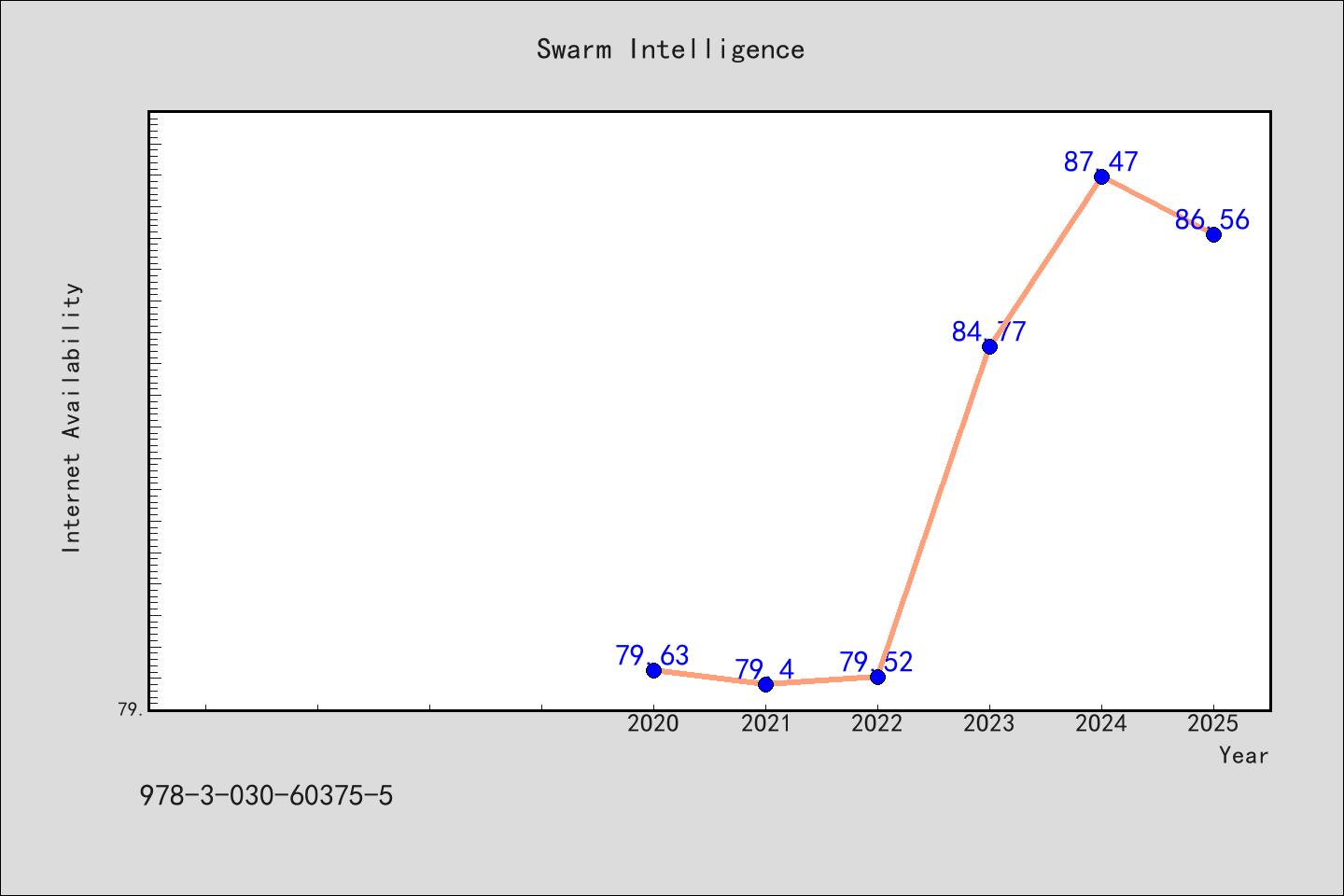Select the 2022 data point marker
The image size is (1344, 896).
877,677
